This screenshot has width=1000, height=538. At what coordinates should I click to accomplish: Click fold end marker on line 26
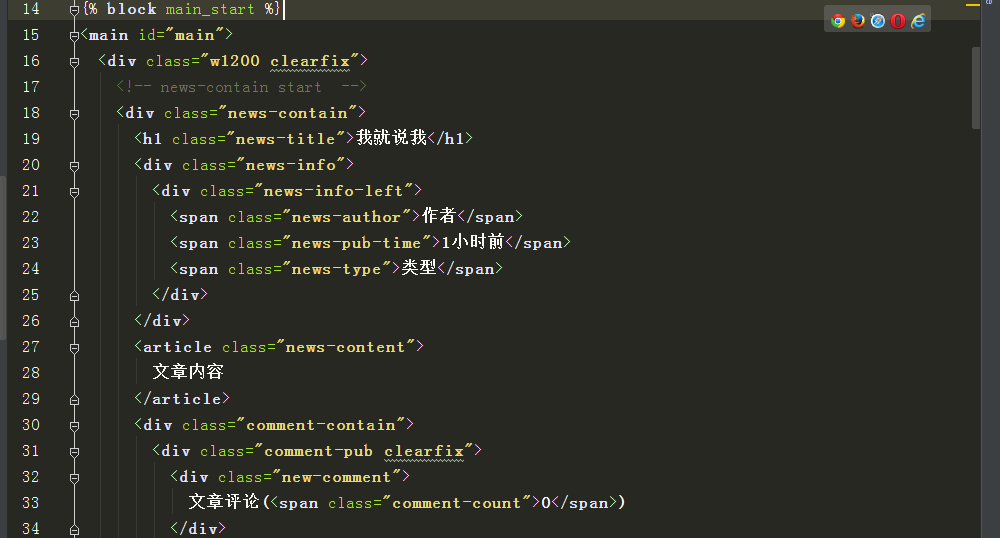pos(74,322)
